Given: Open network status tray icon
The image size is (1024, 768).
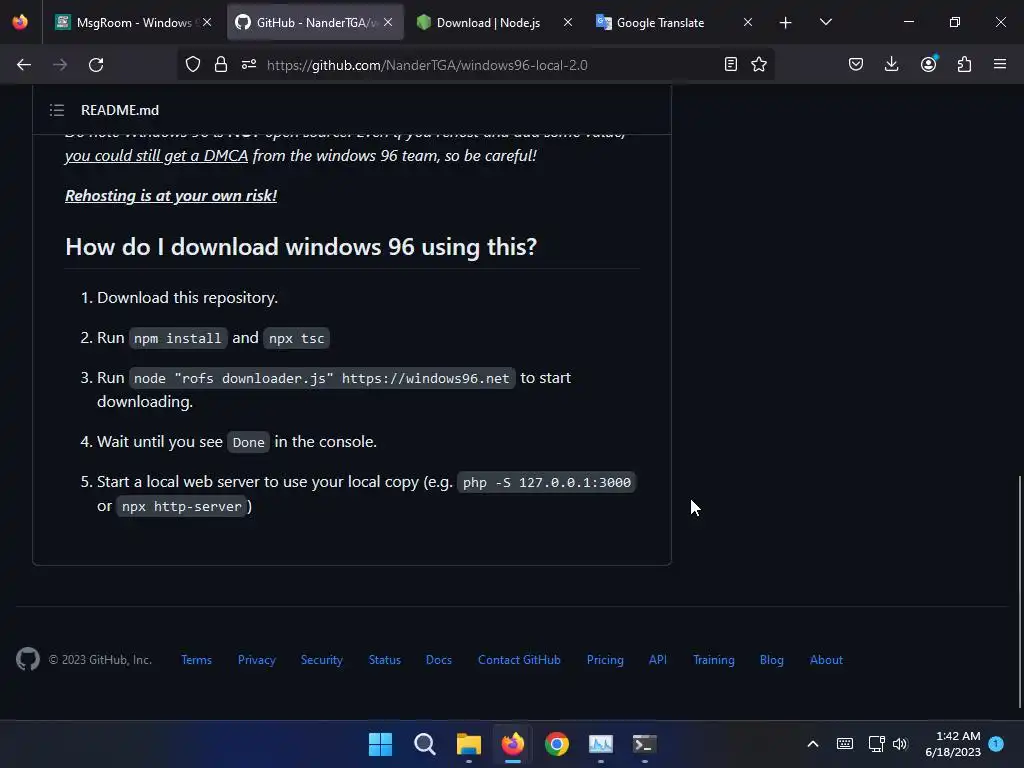Looking at the screenshot, I should [876, 744].
